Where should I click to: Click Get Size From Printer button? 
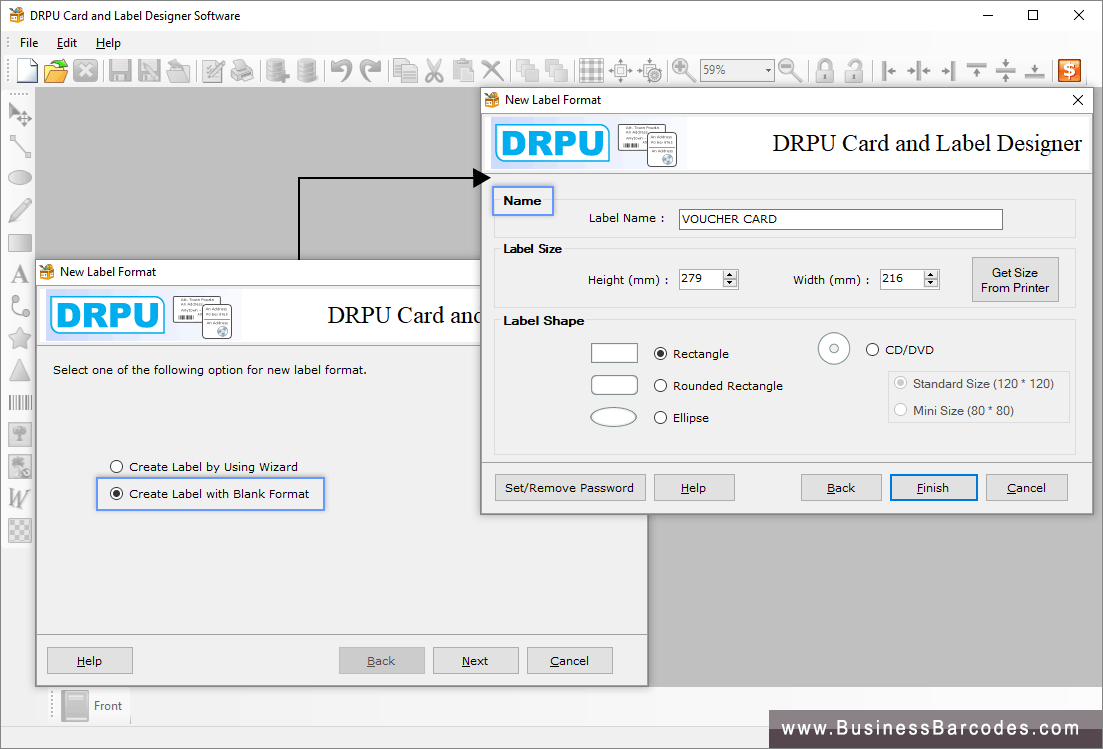coord(1015,280)
